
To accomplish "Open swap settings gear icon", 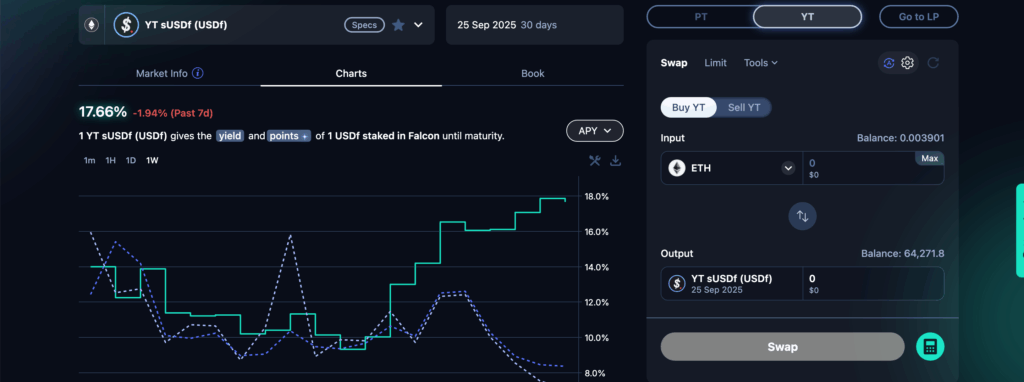I will [907, 63].
